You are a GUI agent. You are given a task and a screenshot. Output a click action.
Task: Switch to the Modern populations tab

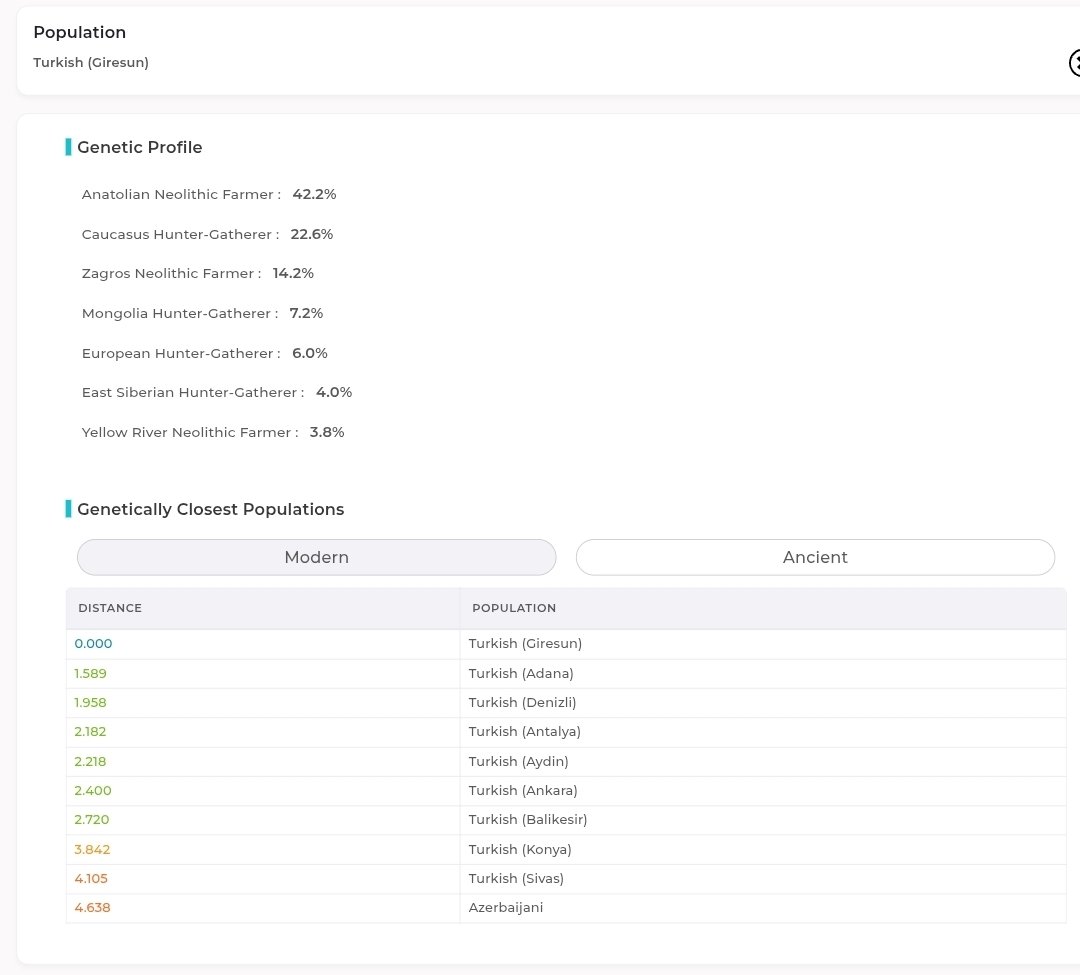point(316,557)
